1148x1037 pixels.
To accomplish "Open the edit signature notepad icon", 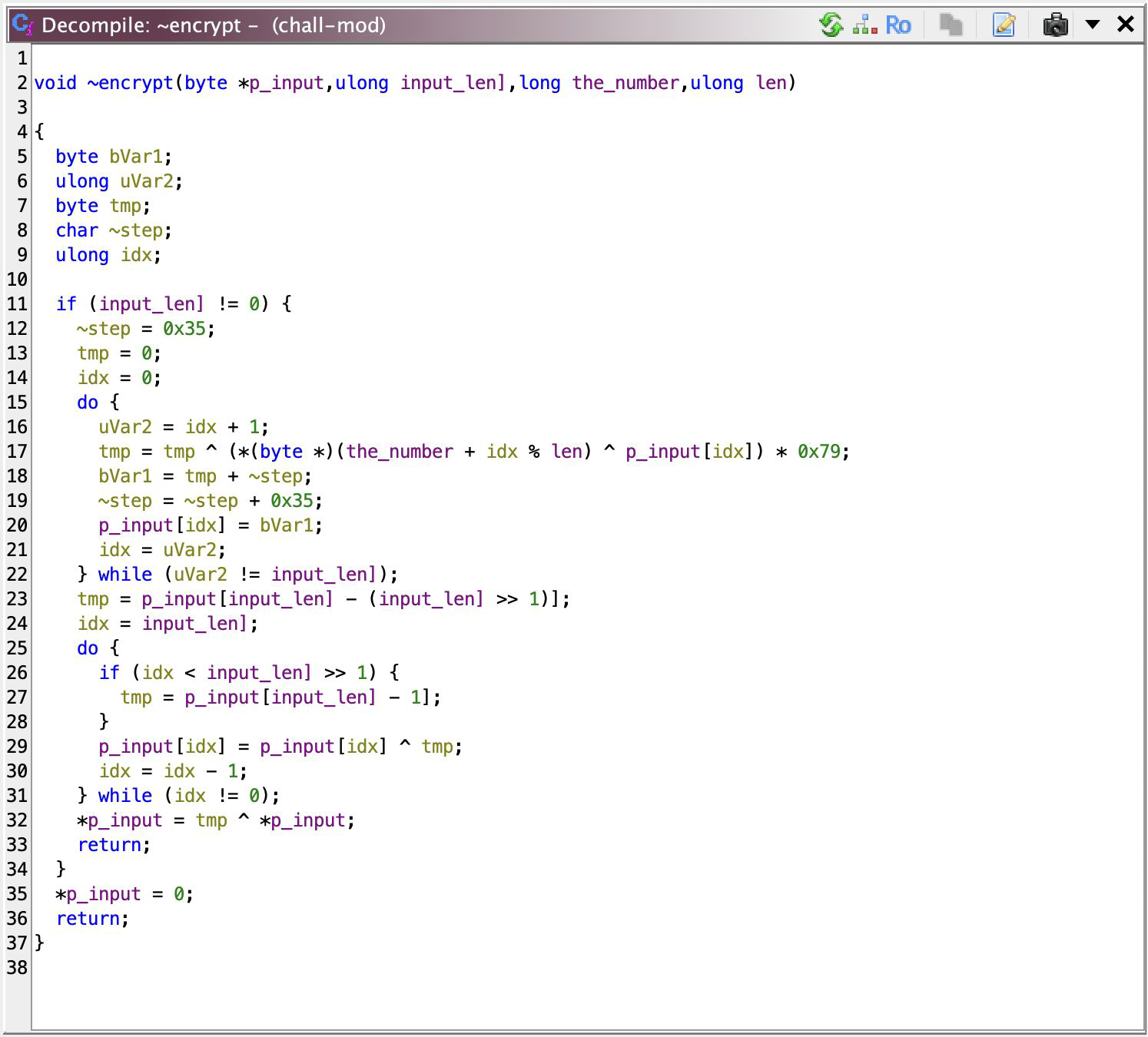I will [x=1004, y=25].
